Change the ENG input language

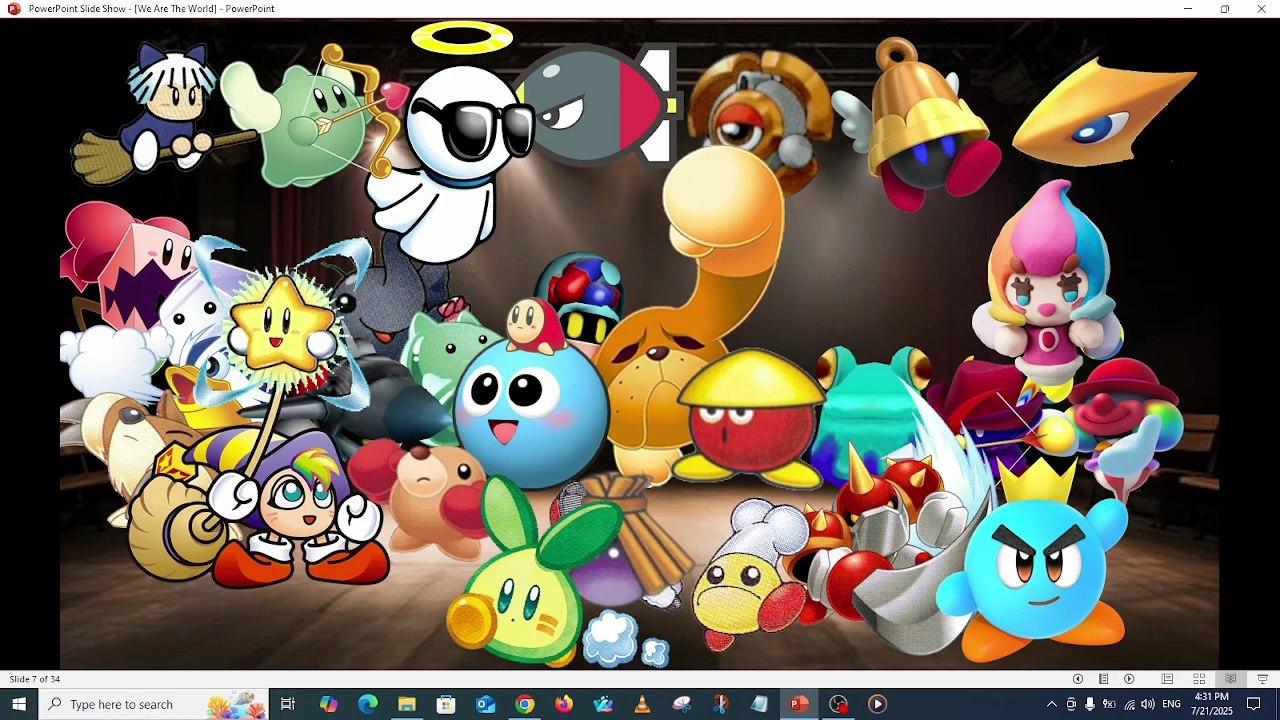pyautogui.click(x=1172, y=704)
